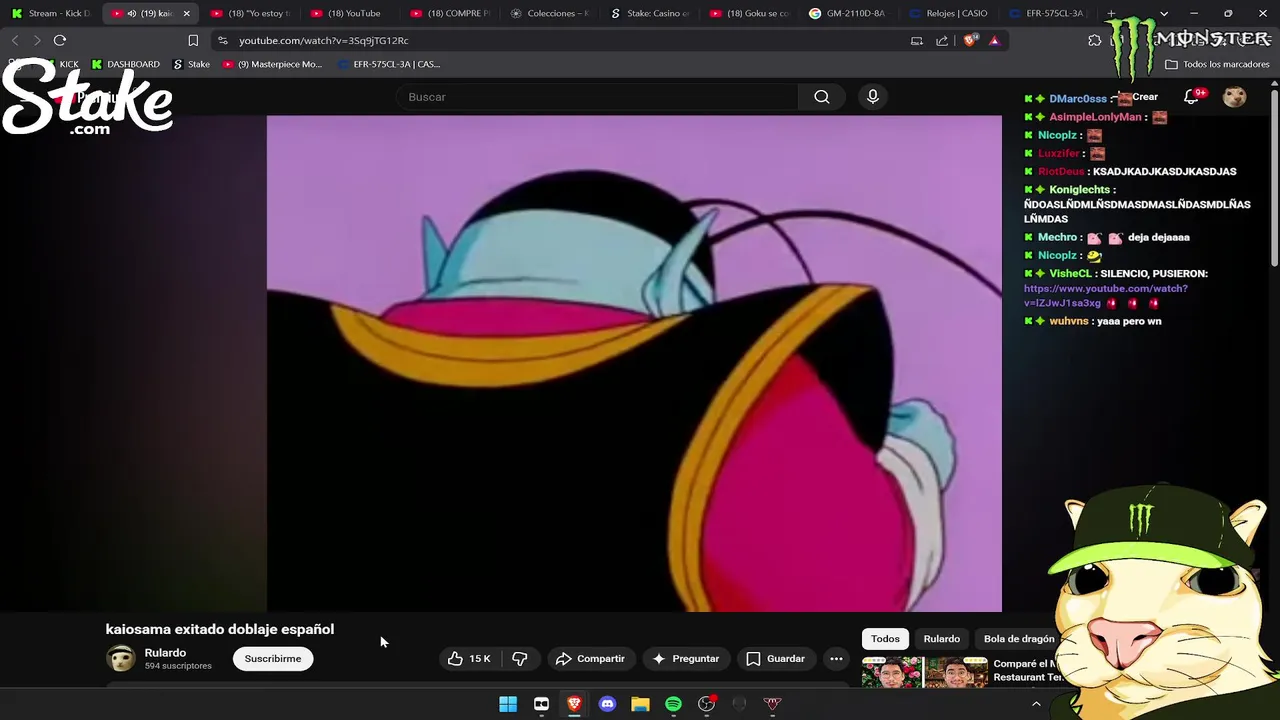
Task: Open the YouTube link in VisheCL's chat message
Action: (x=1106, y=295)
